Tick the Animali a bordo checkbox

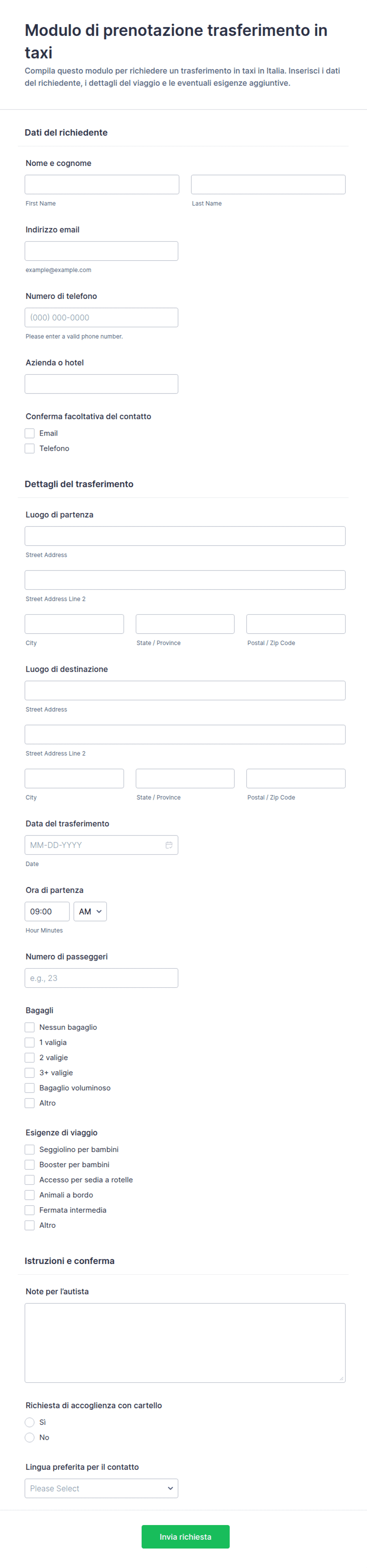pos(29,1195)
